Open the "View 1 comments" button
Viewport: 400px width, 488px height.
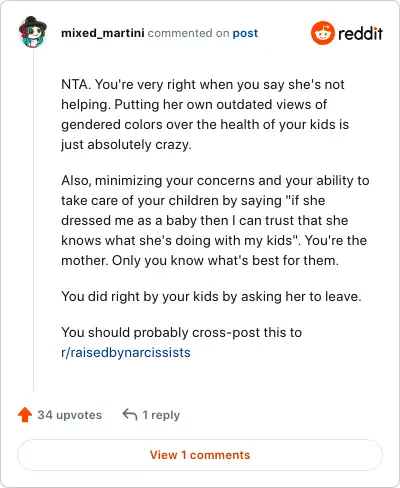(200, 455)
